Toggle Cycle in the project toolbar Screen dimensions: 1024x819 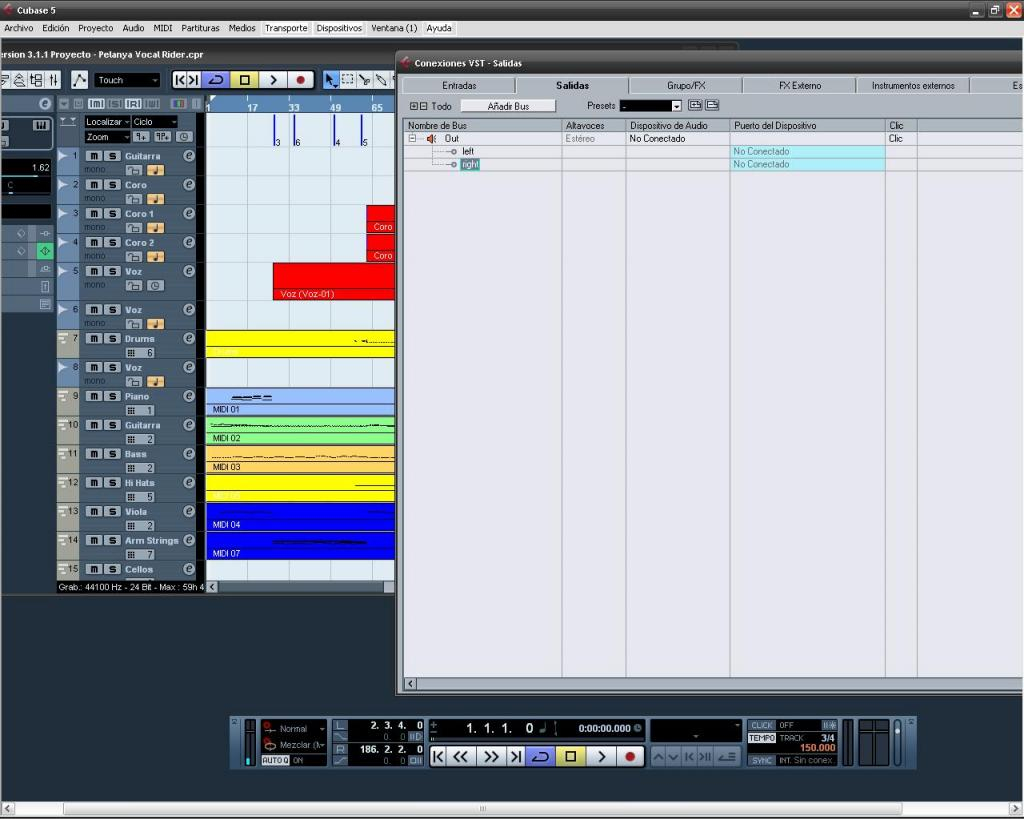pos(216,80)
